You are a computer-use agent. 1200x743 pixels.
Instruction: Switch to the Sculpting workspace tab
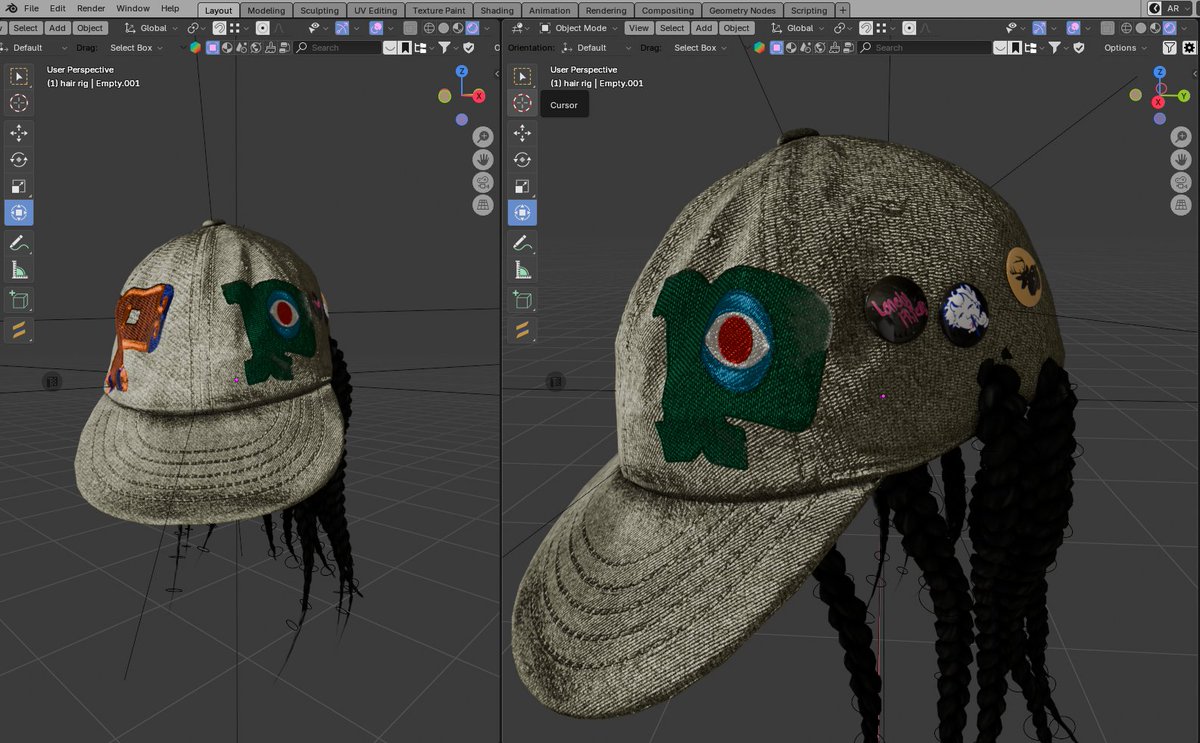tap(320, 10)
